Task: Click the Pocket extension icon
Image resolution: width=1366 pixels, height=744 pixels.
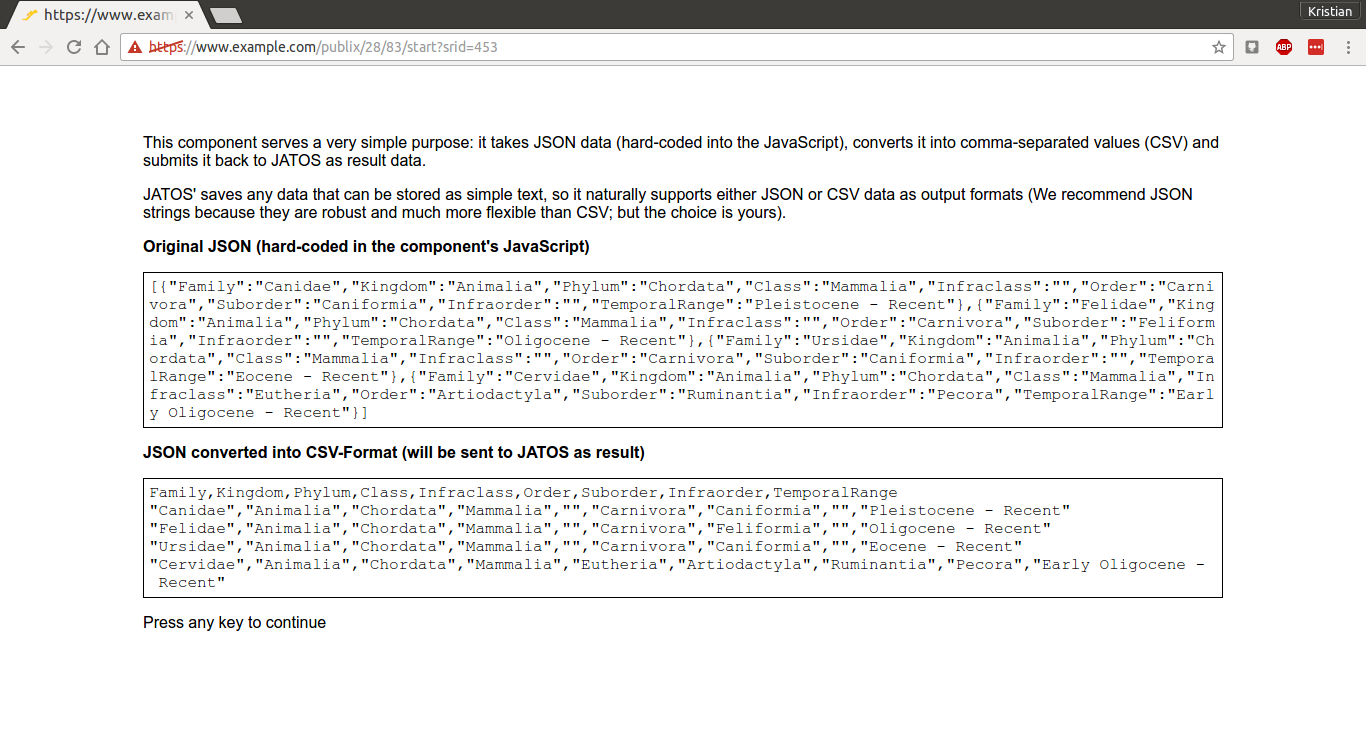Action: [1252, 47]
